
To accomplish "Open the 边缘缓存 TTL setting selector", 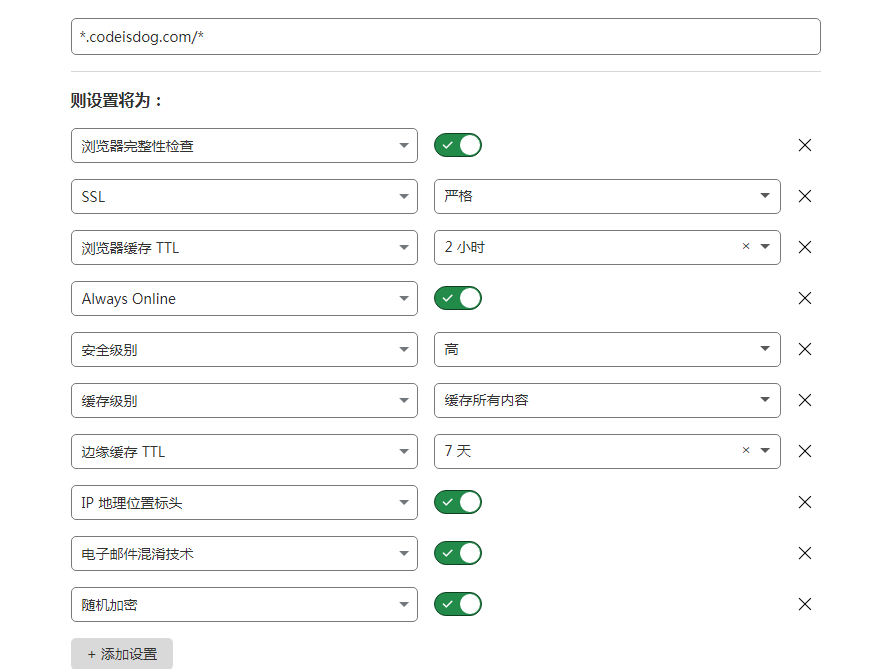I will point(244,451).
